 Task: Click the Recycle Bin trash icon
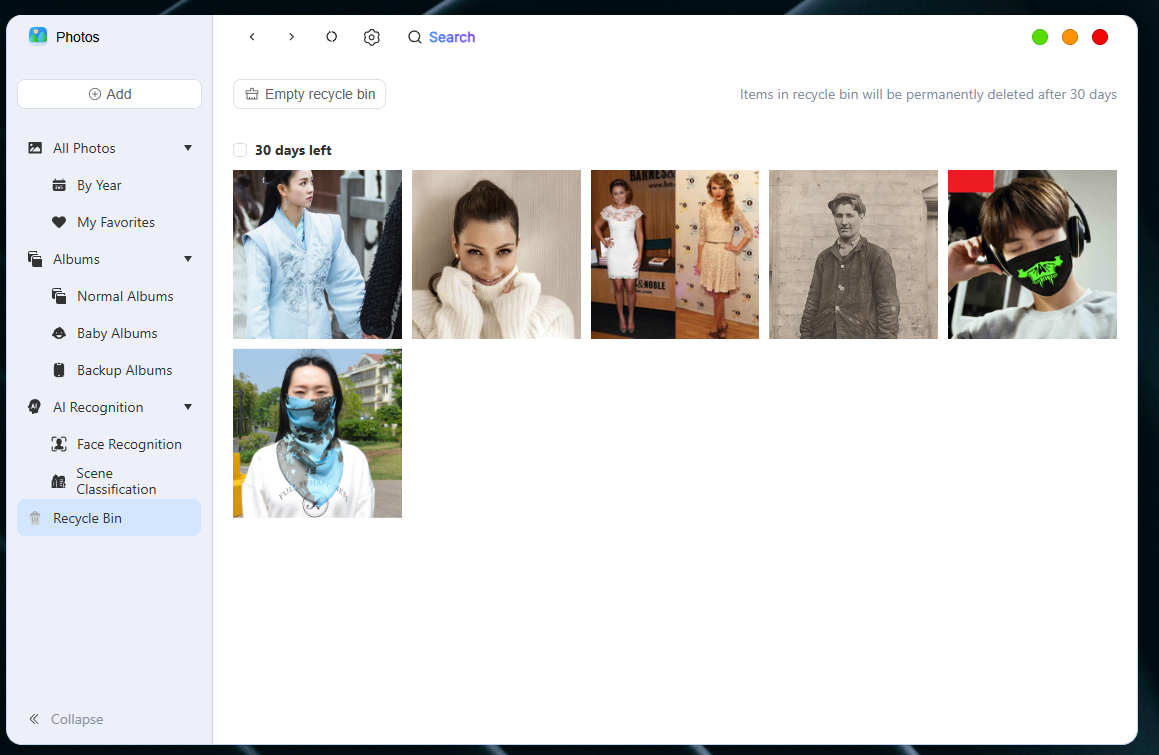click(35, 518)
